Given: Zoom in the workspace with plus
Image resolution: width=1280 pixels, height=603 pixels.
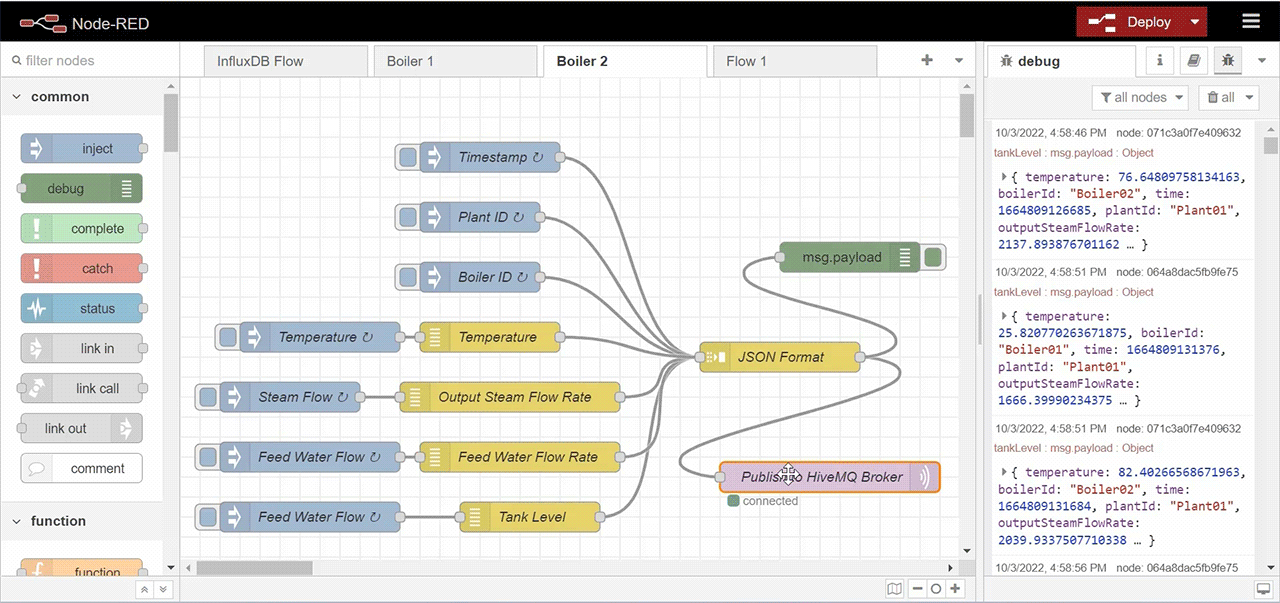Looking at the screenshot, I should click(956, 589).
